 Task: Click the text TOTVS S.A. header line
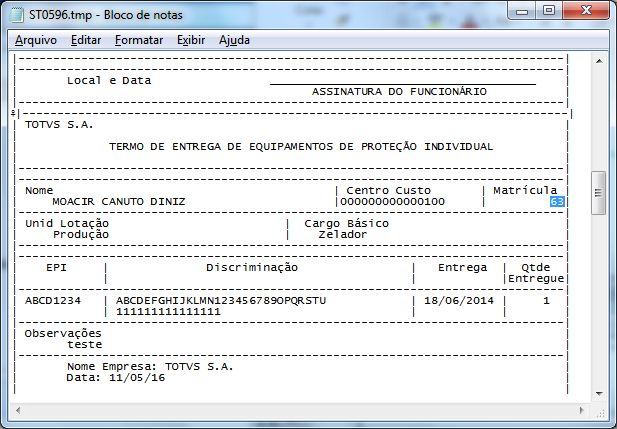point(59,125)
